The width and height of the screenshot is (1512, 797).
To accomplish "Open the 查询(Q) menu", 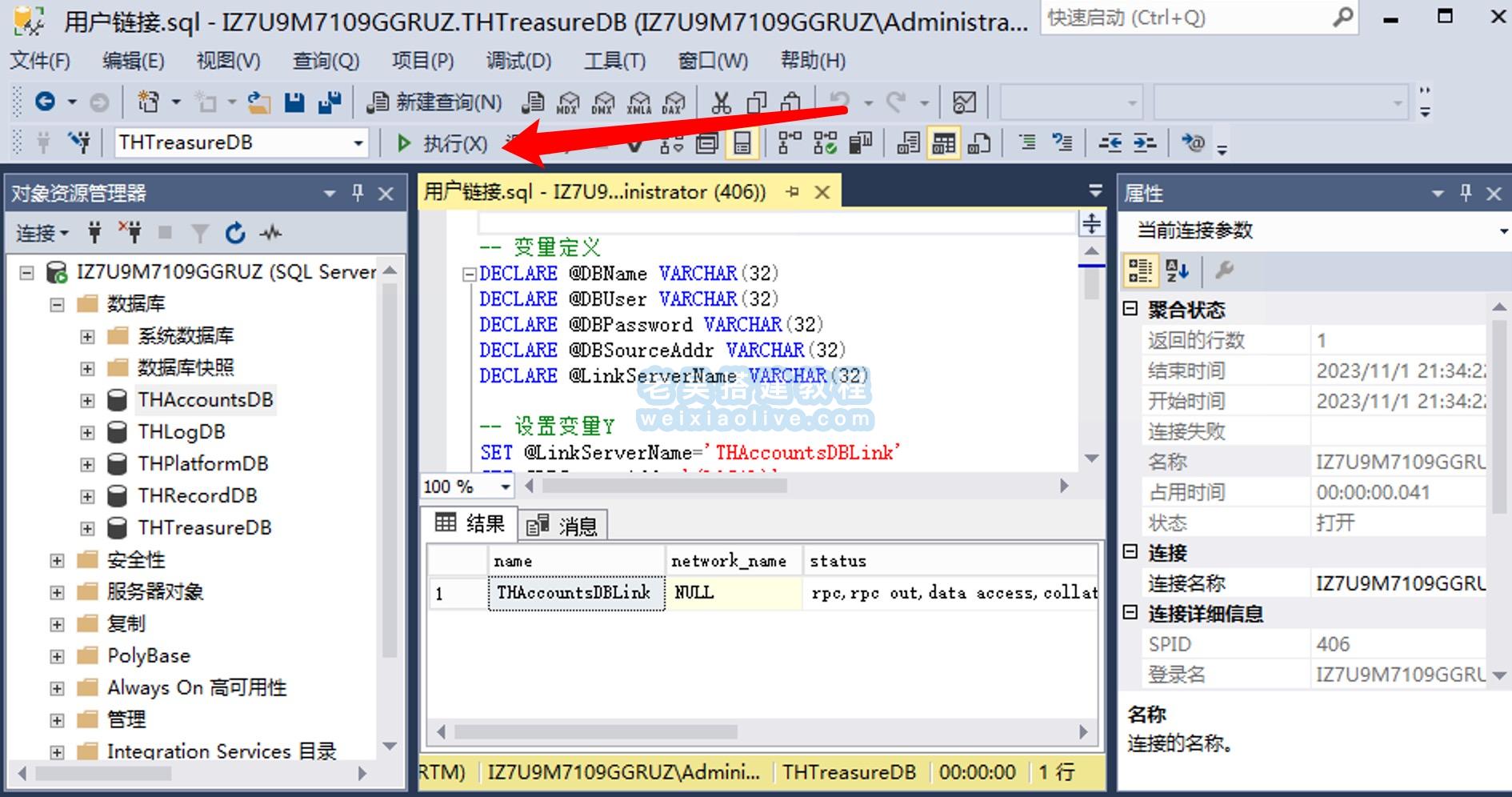I will click(x=324, y=60).
